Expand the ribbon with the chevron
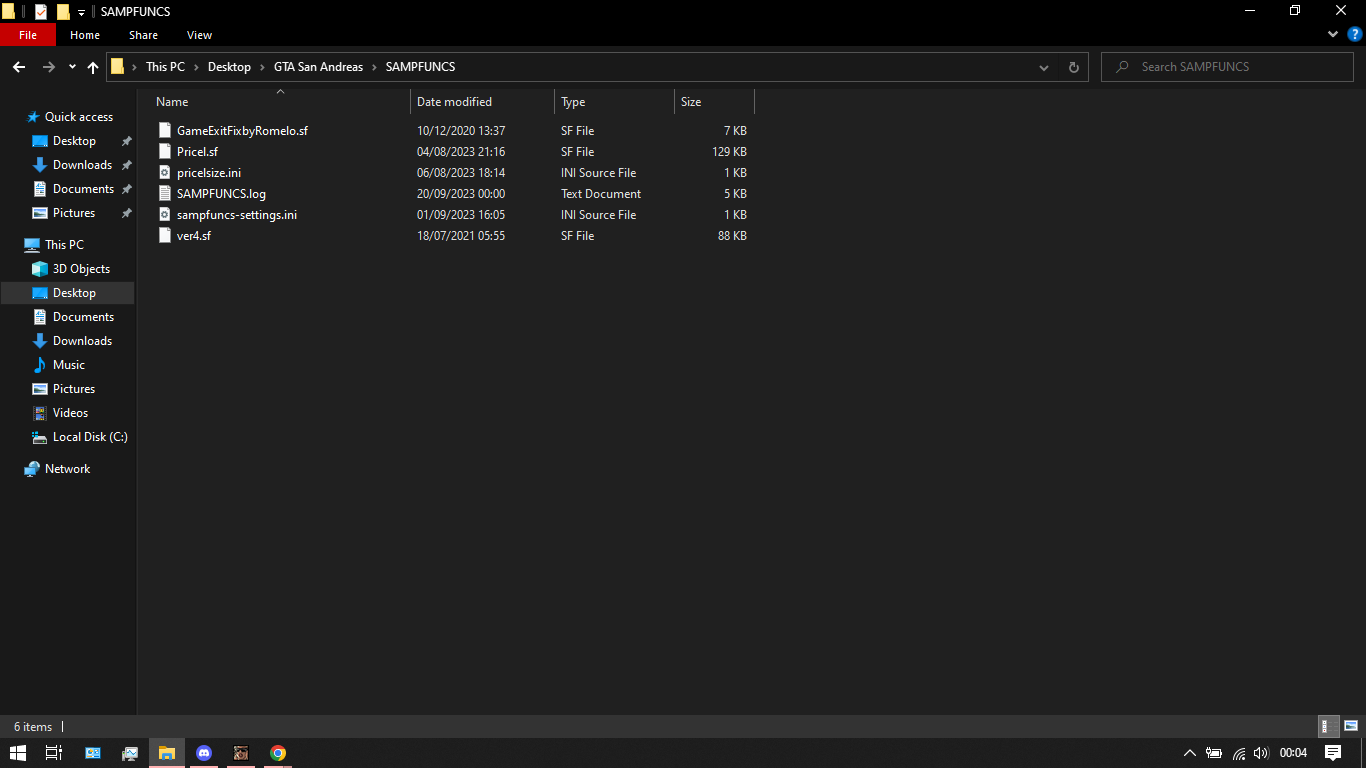1366x768 pixels. pyautogui.click(x=1332, y=34)
